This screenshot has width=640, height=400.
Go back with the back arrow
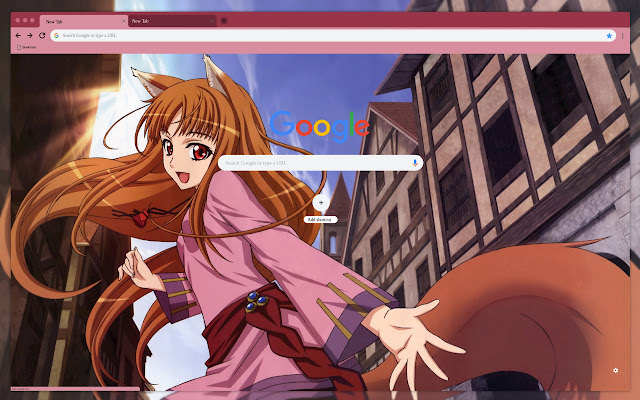point(18,36)
